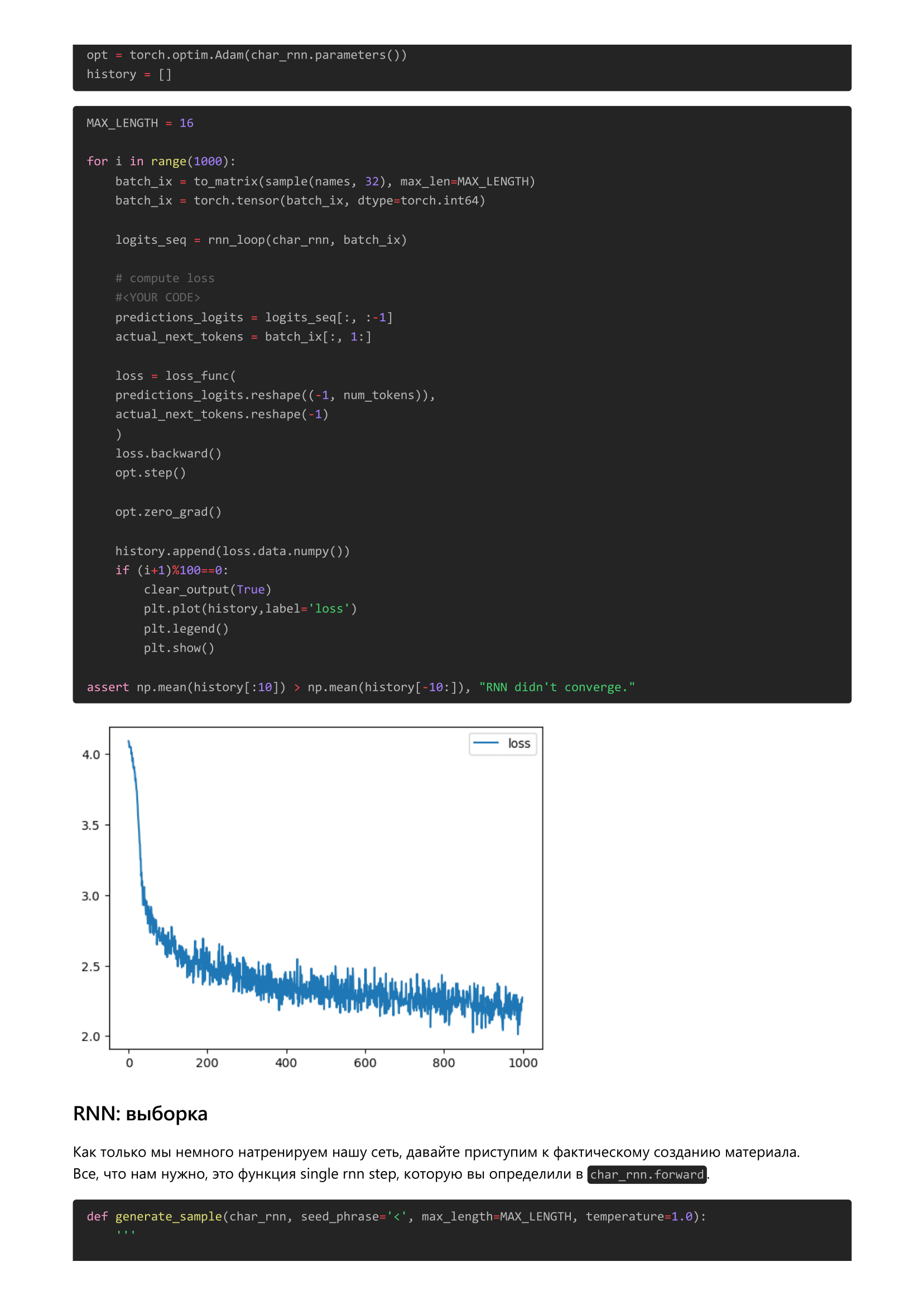Screen dimensions: 924x1305
Task: Click the opt.zero_grad() call
Action: (x=169, y=512)
